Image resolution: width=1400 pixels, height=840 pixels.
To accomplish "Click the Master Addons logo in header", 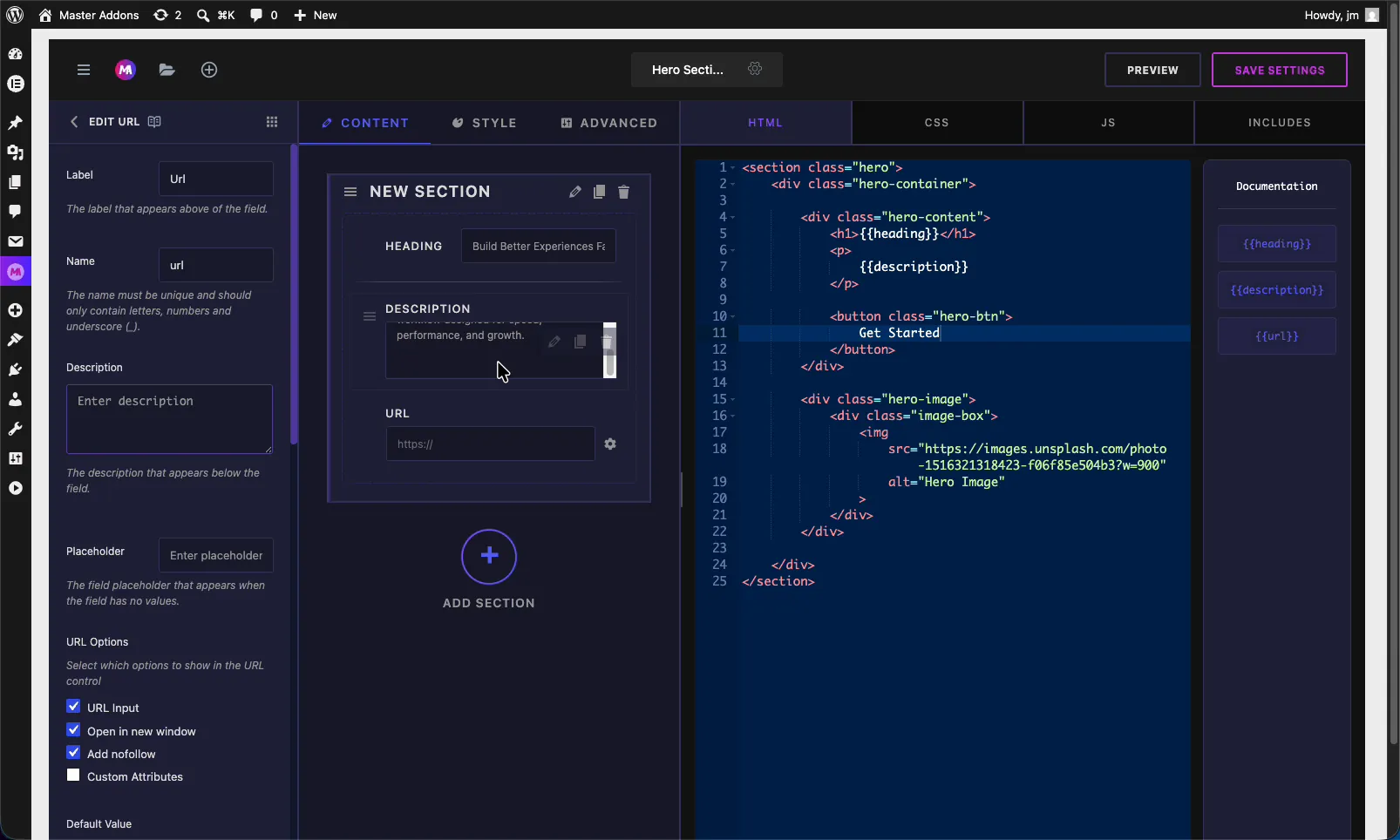I will [126, 70].
